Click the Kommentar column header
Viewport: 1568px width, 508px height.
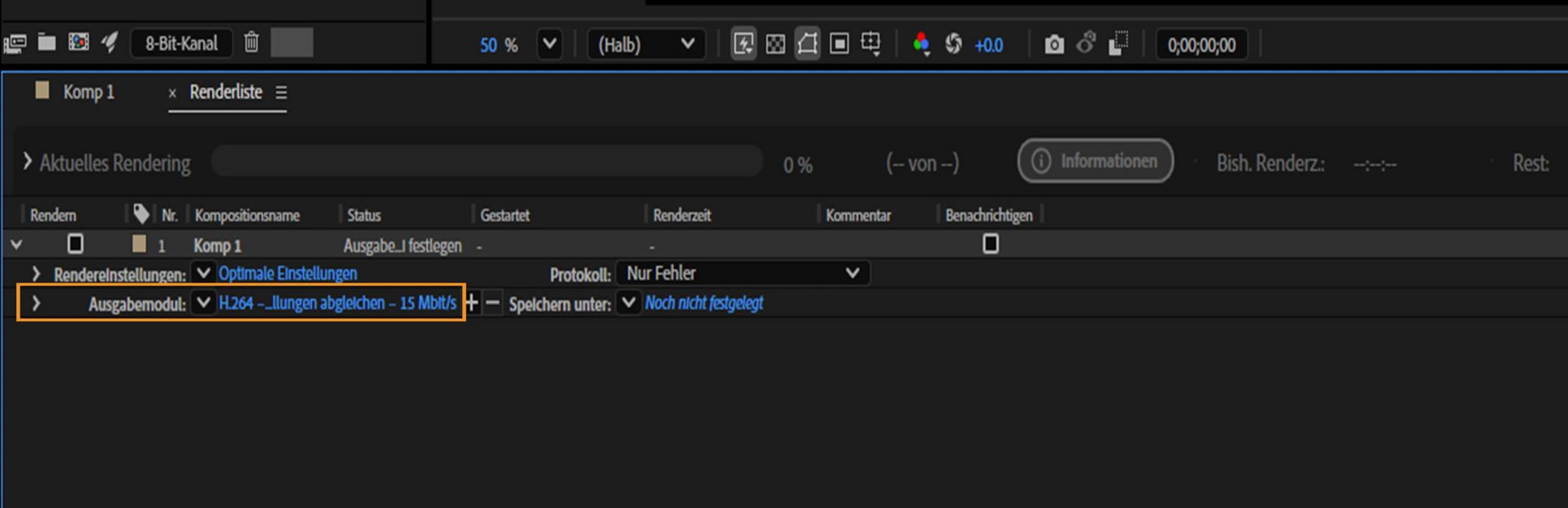tap(857, 215)
